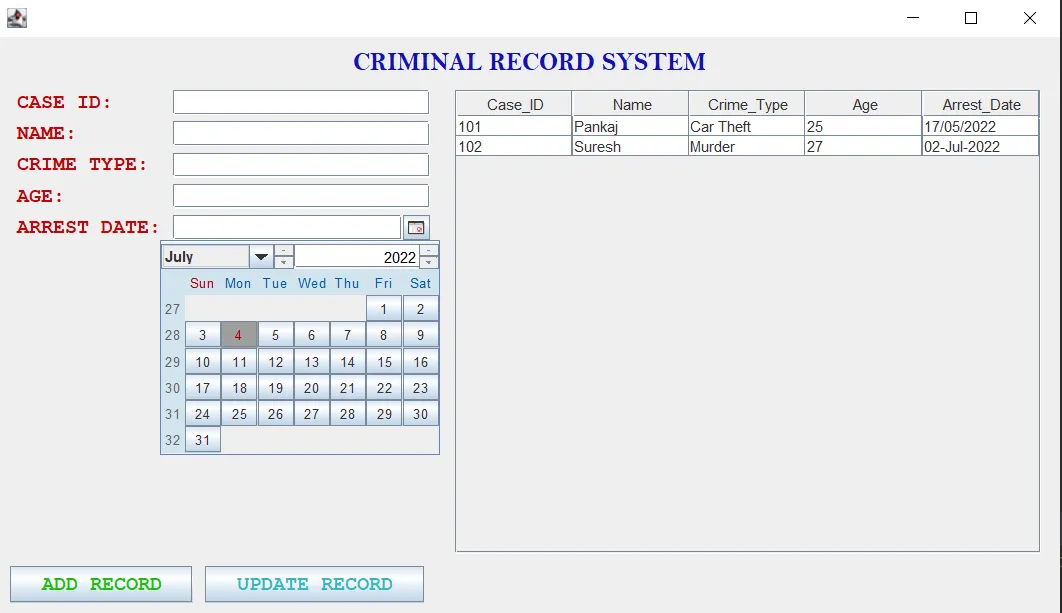Click the ADD RECORD button
1062x613 pixels.
[100, 584]
